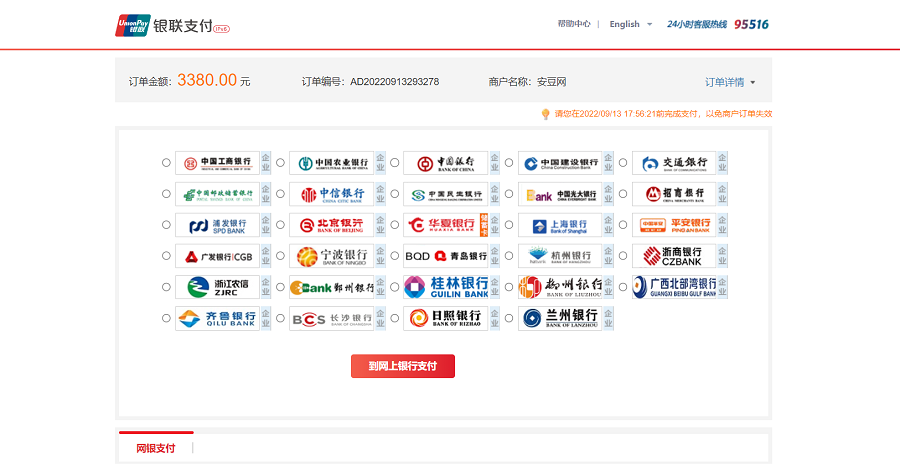Click the 95516 hotline number
The height and width of the screenshot is (471, 900).
point(751,24)
